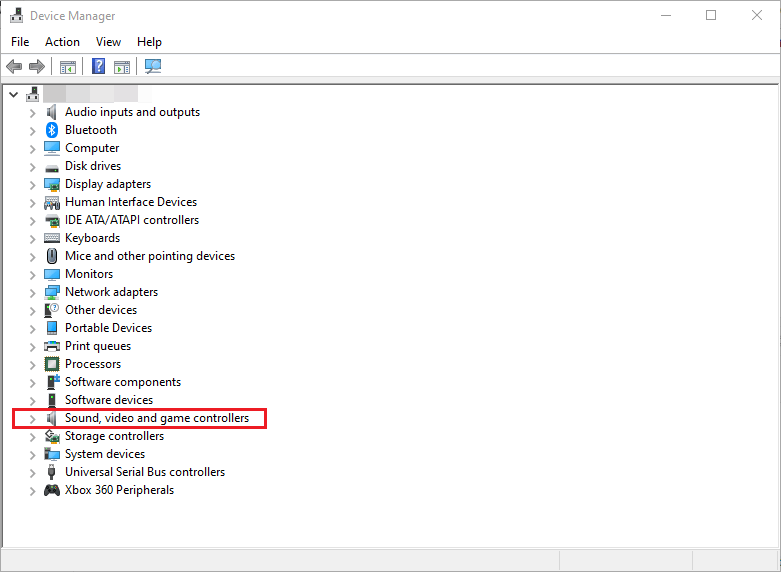Screen dimensions: 781x572
Task: Click the Software components icon
Action: tap(53, 382)
